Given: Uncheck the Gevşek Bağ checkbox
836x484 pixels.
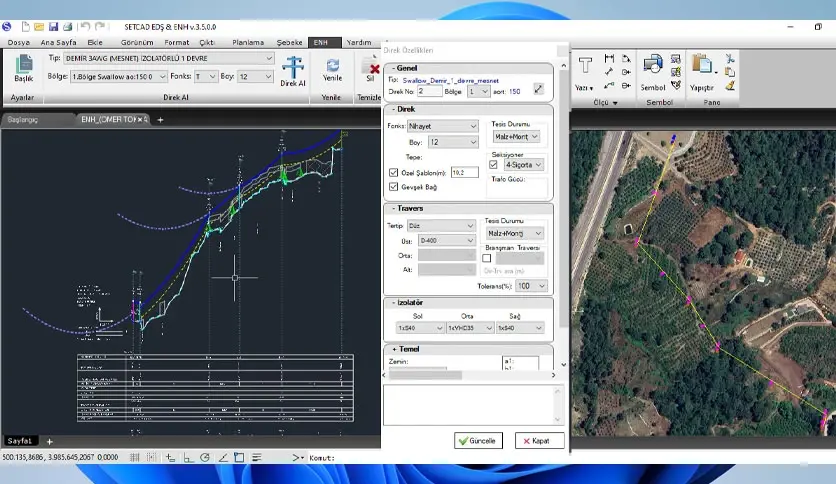Looking at the screenshot, I should click(x=393, y=187).
